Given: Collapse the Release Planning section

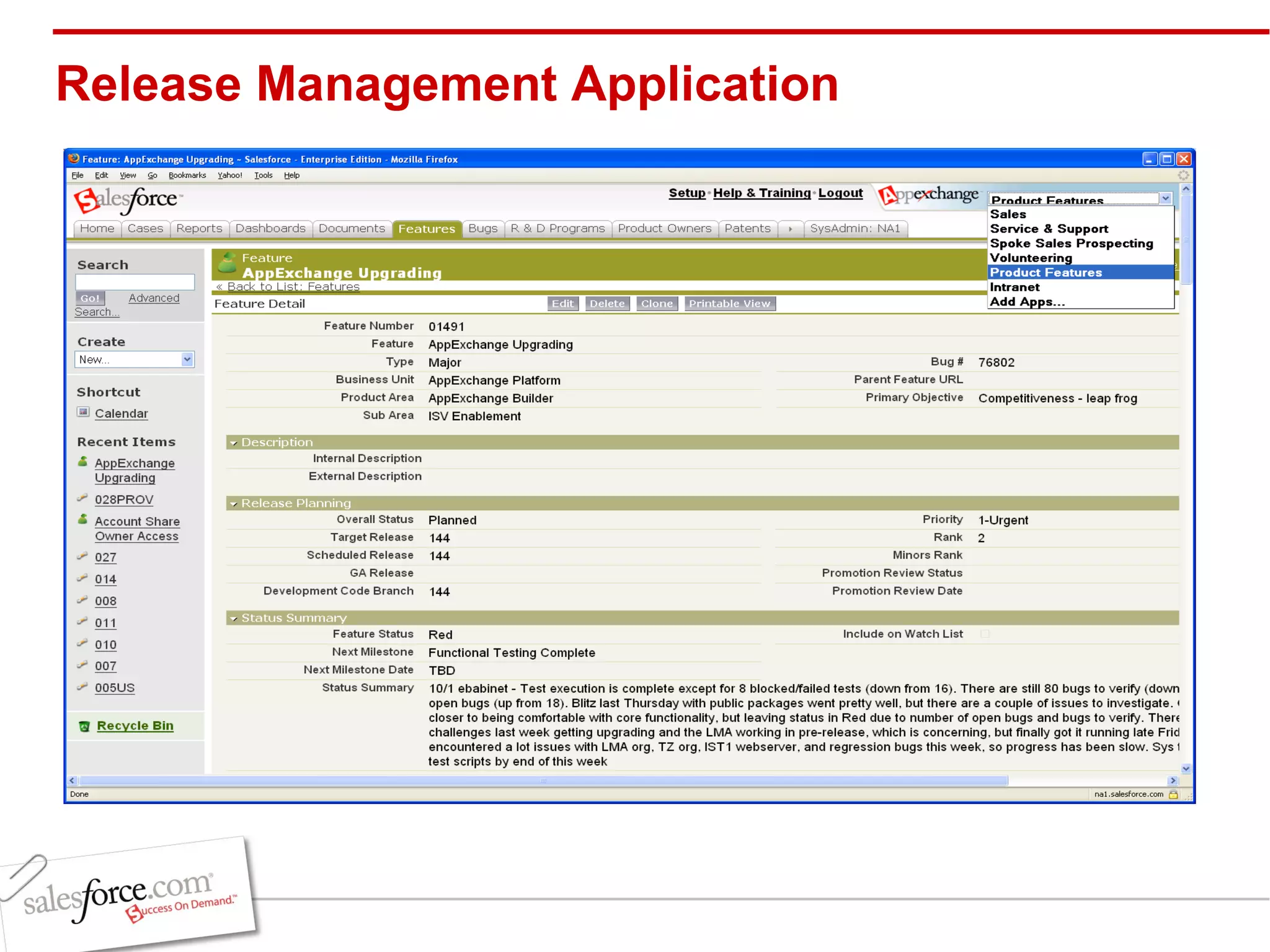Looking at the screenshot, I should click(234, 504).
